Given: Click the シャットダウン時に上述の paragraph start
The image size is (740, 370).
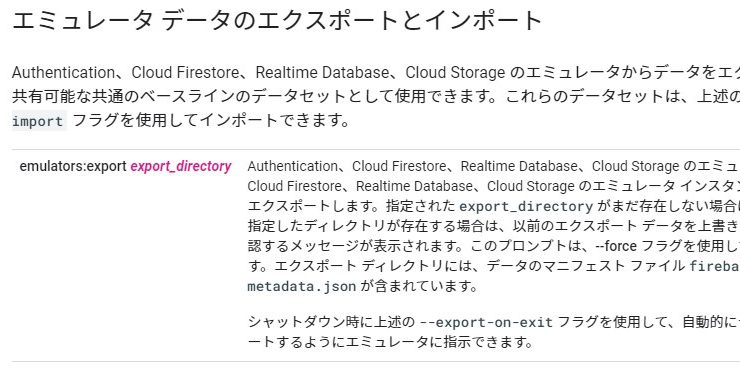Looking at the screenshot, I should click(x=331, y=322).
